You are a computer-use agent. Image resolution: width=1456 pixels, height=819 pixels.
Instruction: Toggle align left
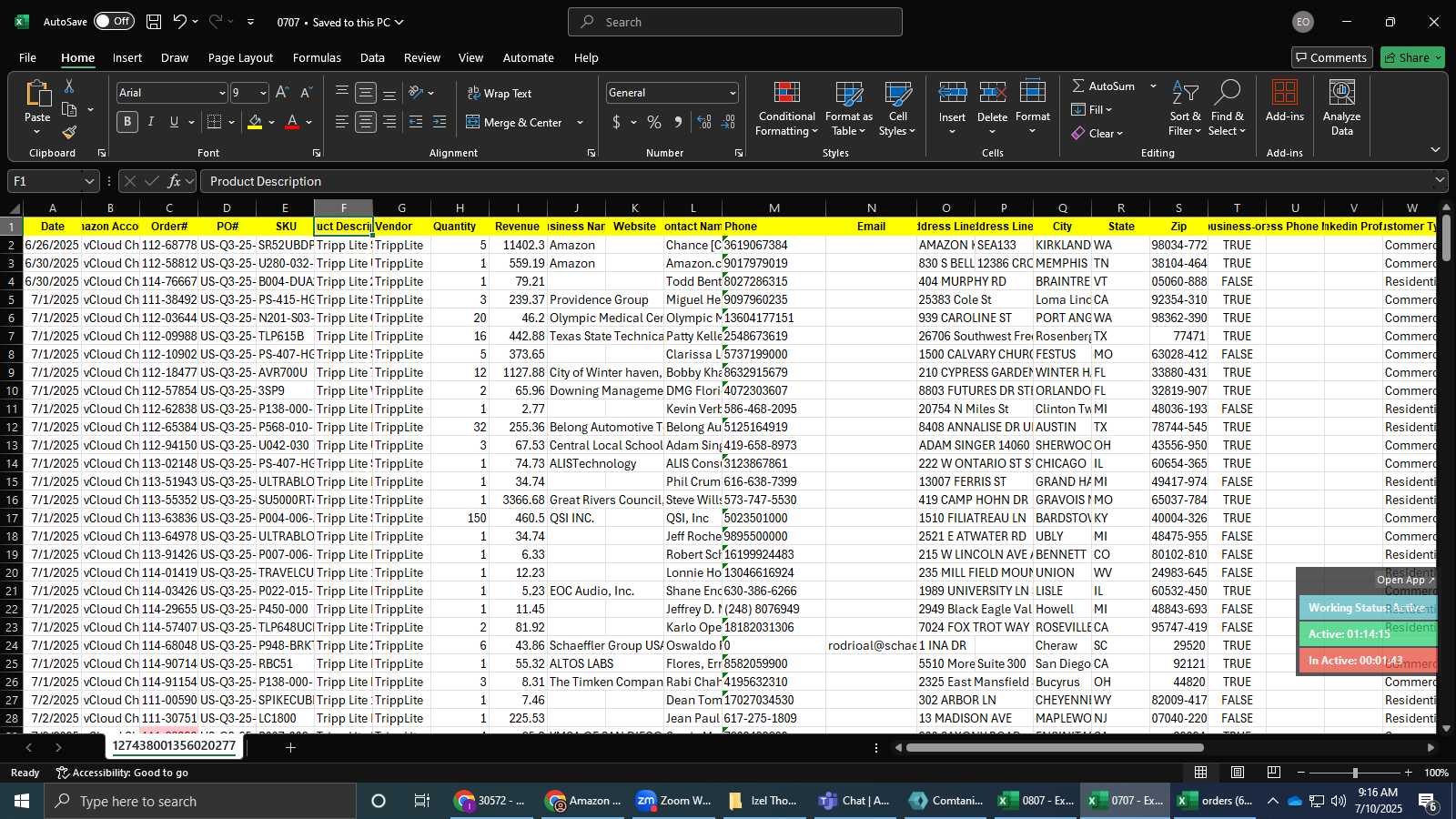pos(342,122)
